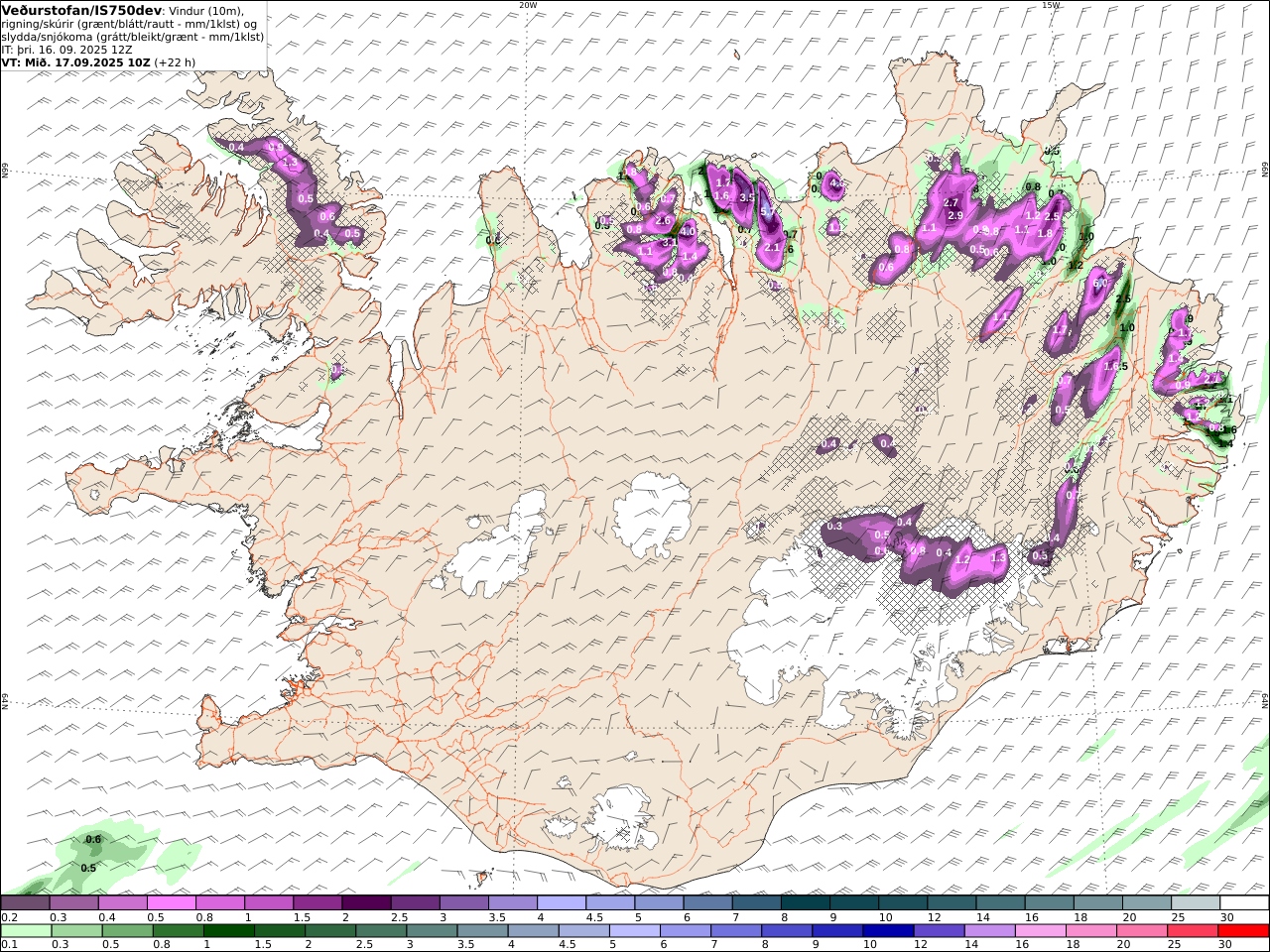Viewport: 1270px width, 952px height.
Task: Select the pink 18 swatch in lower legend
Action: (1091, 930)
